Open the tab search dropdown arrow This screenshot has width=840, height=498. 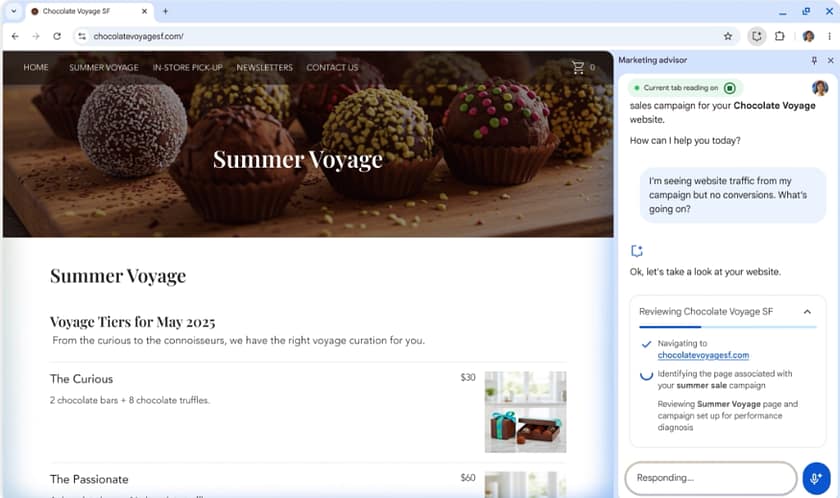(13, 11)
